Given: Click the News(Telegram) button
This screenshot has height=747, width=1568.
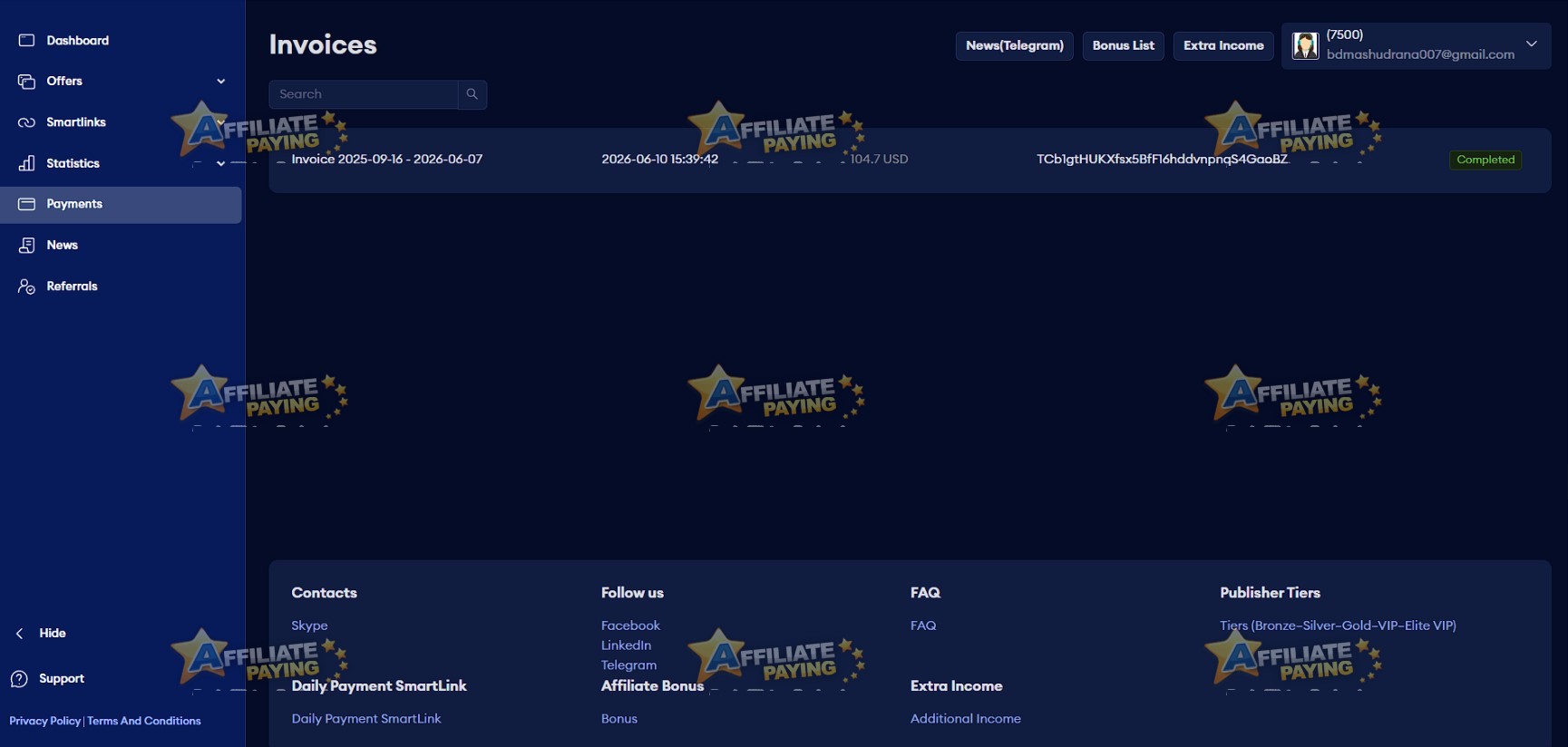Looking at the screenshot, I should click(x=1015, y=46).
